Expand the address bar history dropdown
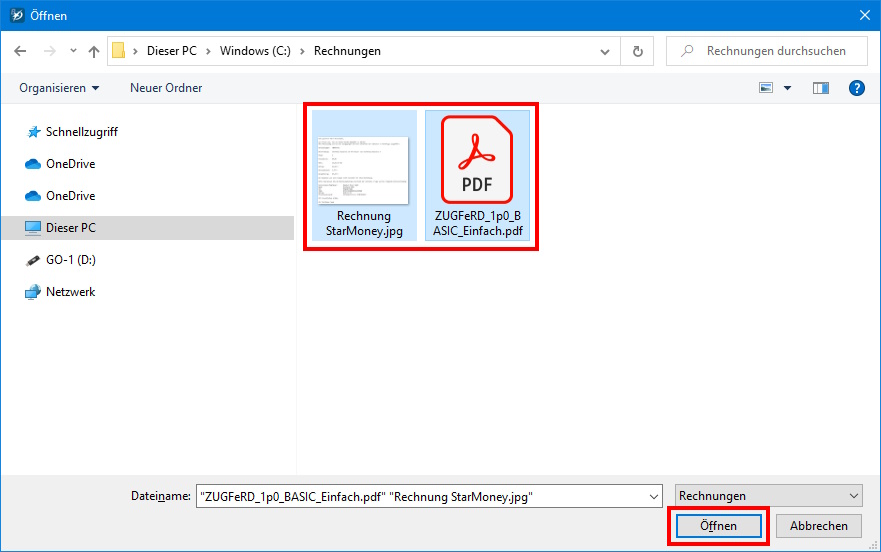This screenshot has width=881, height=552. point(605,51)
